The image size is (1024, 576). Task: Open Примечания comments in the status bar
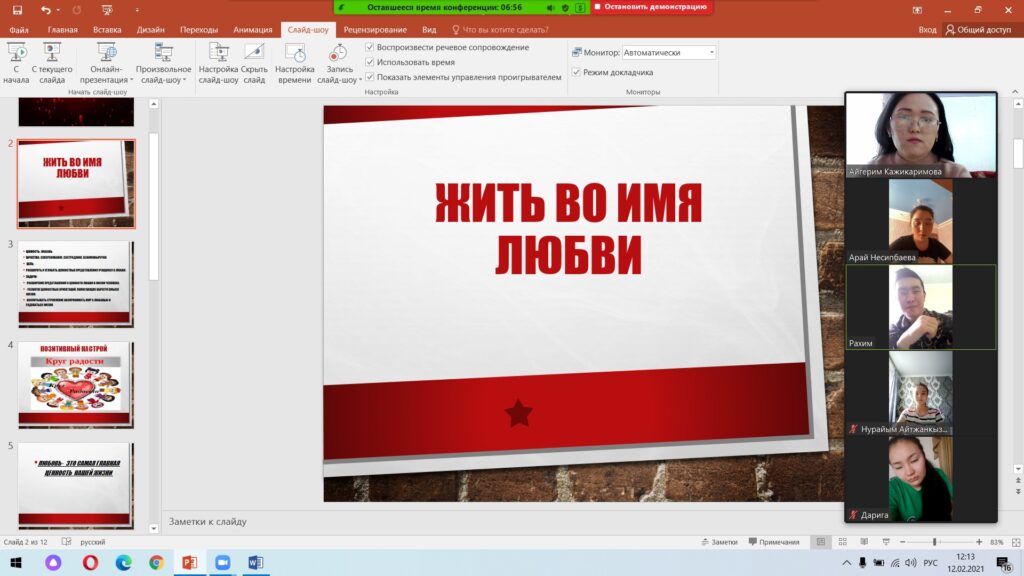tap(774, 542)
